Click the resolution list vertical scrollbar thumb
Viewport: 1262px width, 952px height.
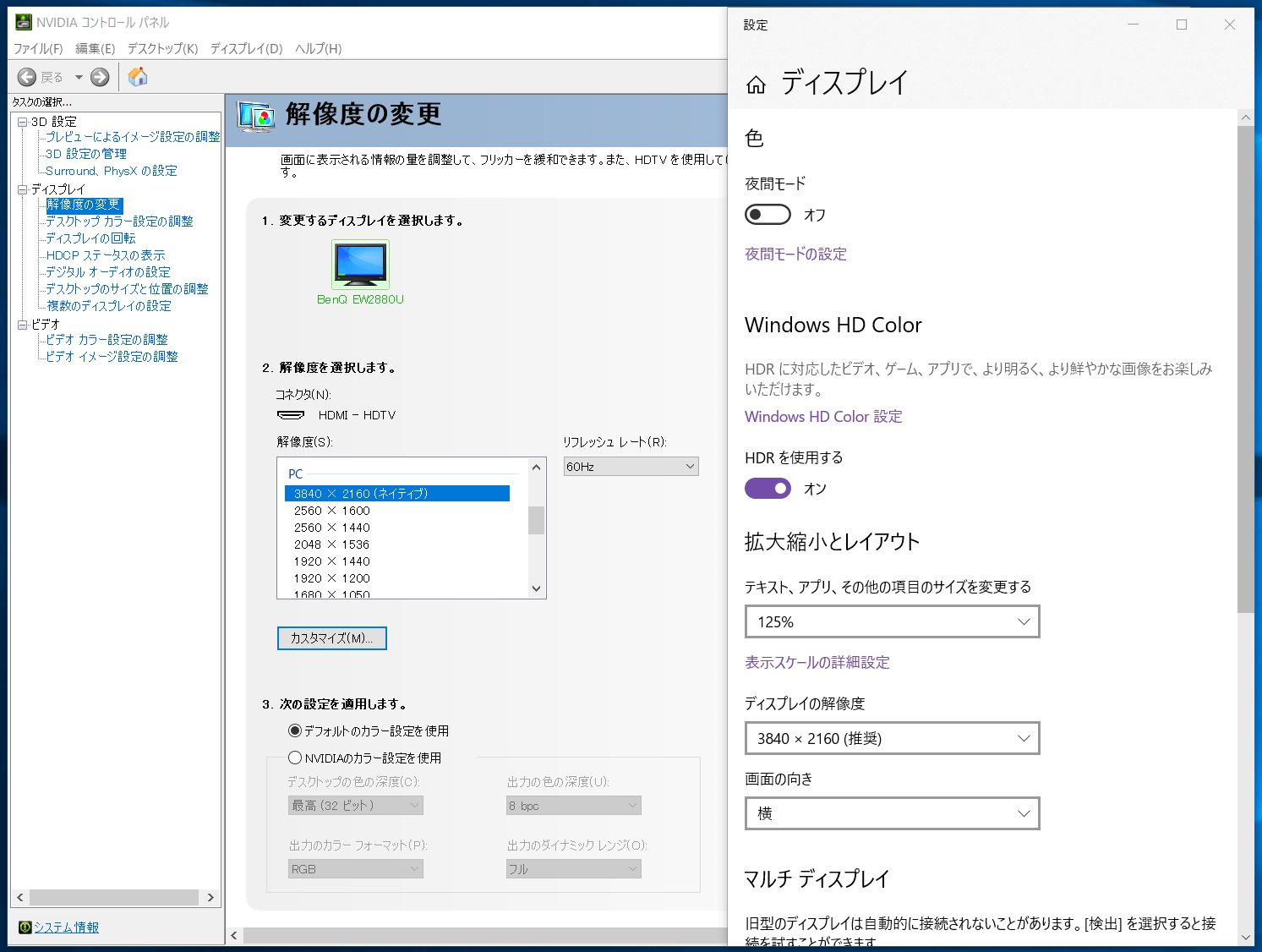tap(536, 520)
